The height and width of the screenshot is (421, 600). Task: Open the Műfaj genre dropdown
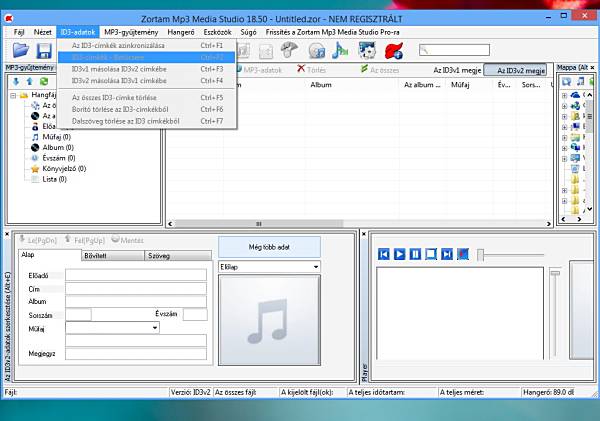click(x=155, y=328)
